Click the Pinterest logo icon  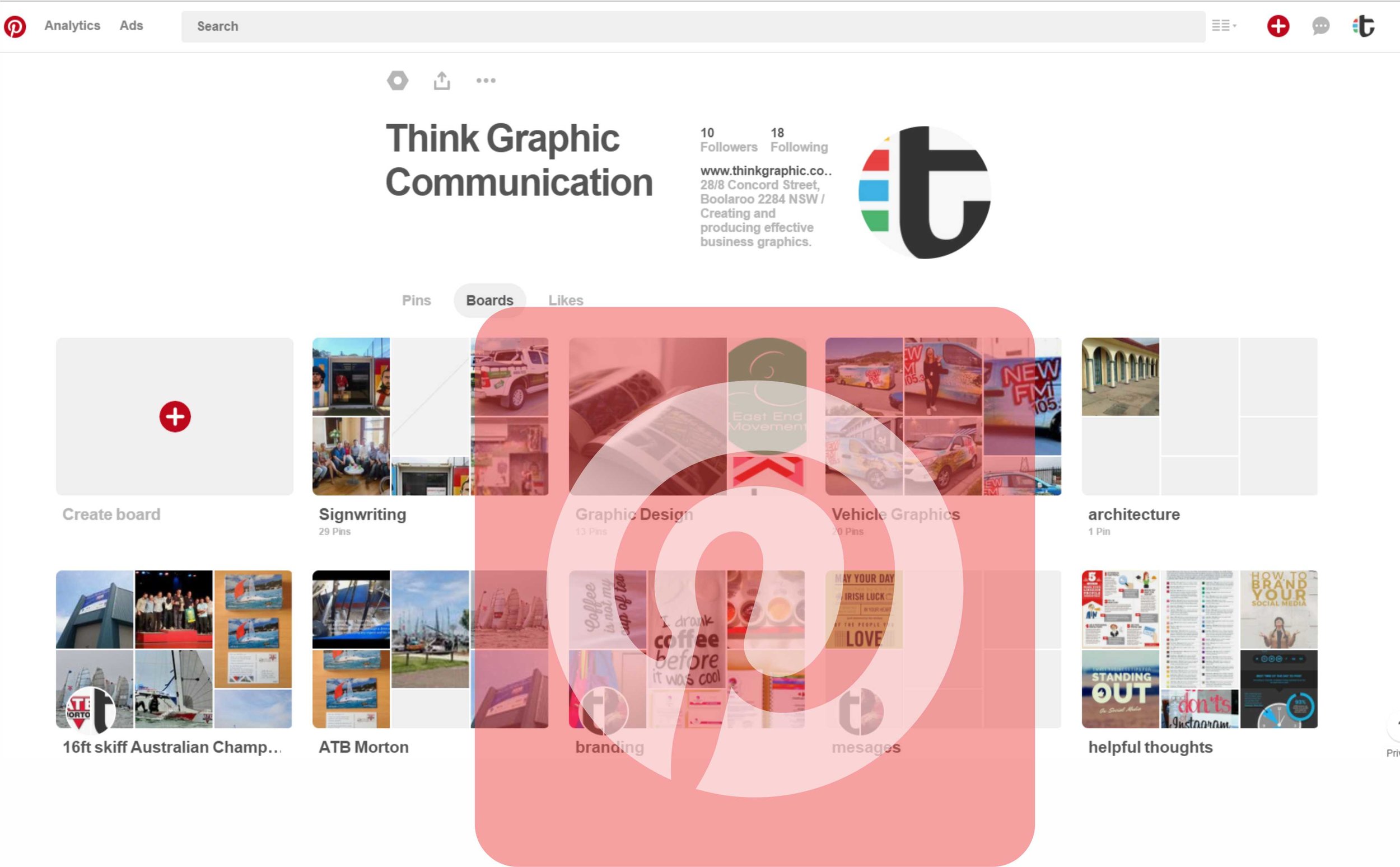(x=15, y=26)
